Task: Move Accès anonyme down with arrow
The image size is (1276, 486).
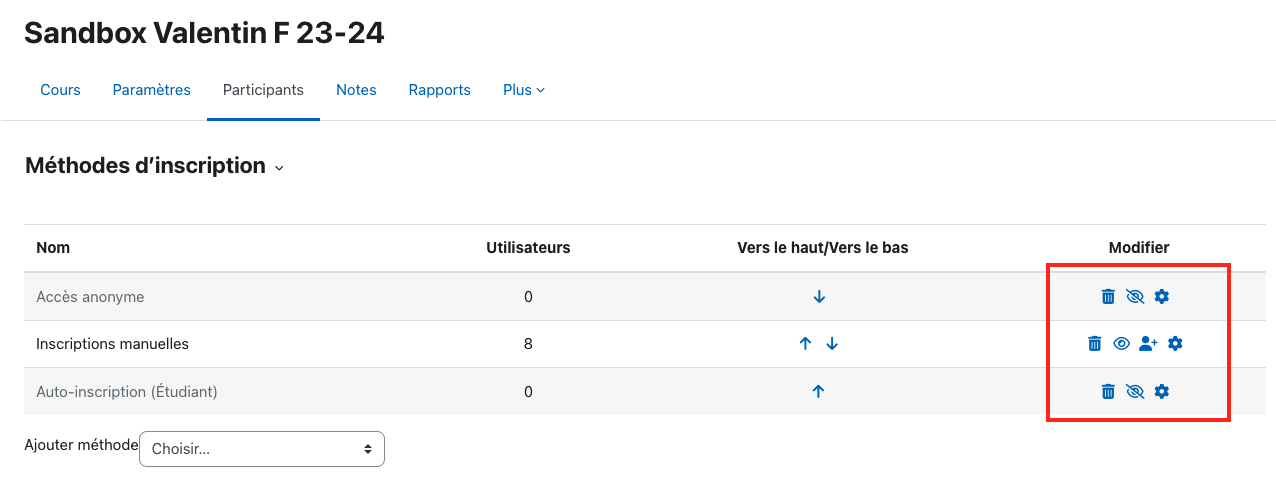Action: click(819, 296)
